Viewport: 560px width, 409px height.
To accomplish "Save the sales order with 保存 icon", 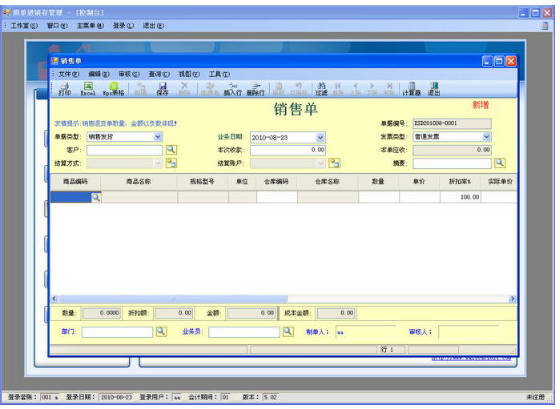I will (162, 89).
